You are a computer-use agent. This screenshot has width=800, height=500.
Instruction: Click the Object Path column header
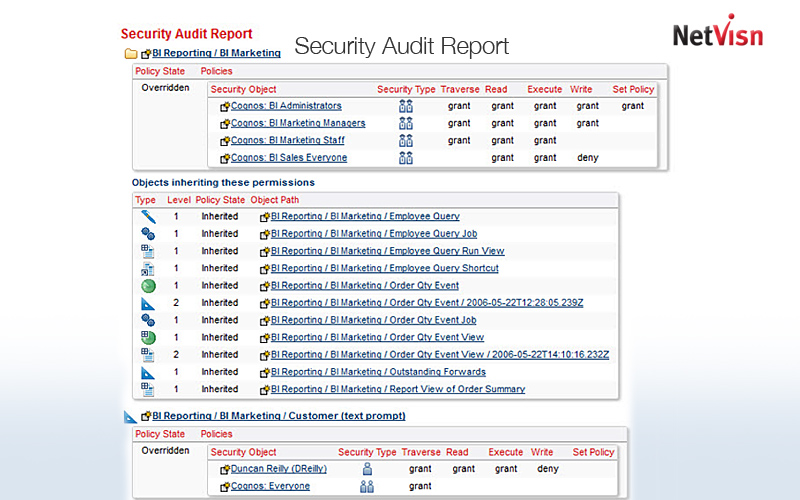point(274,200)
